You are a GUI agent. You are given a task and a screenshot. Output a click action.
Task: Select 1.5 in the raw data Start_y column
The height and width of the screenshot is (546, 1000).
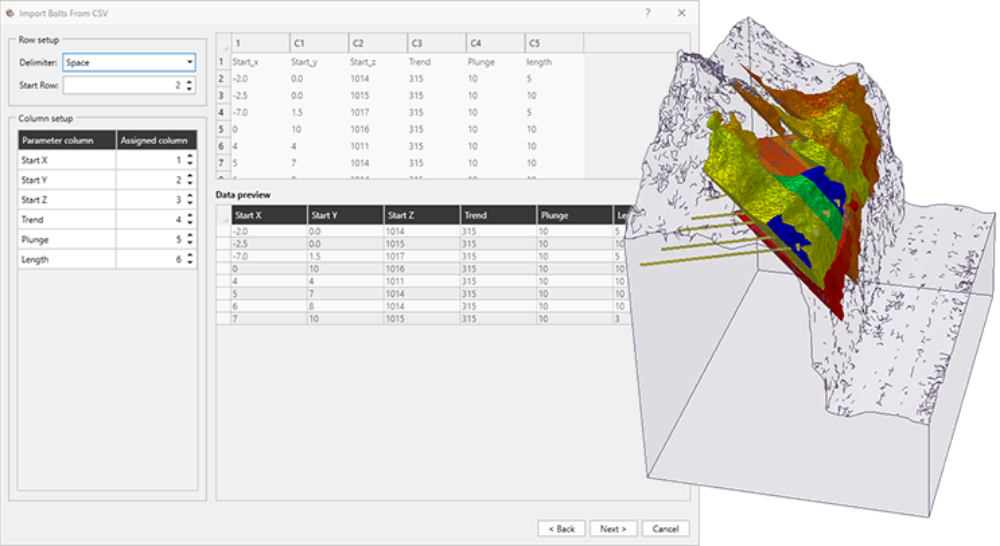pyautogui.click(x=319, y=112)
